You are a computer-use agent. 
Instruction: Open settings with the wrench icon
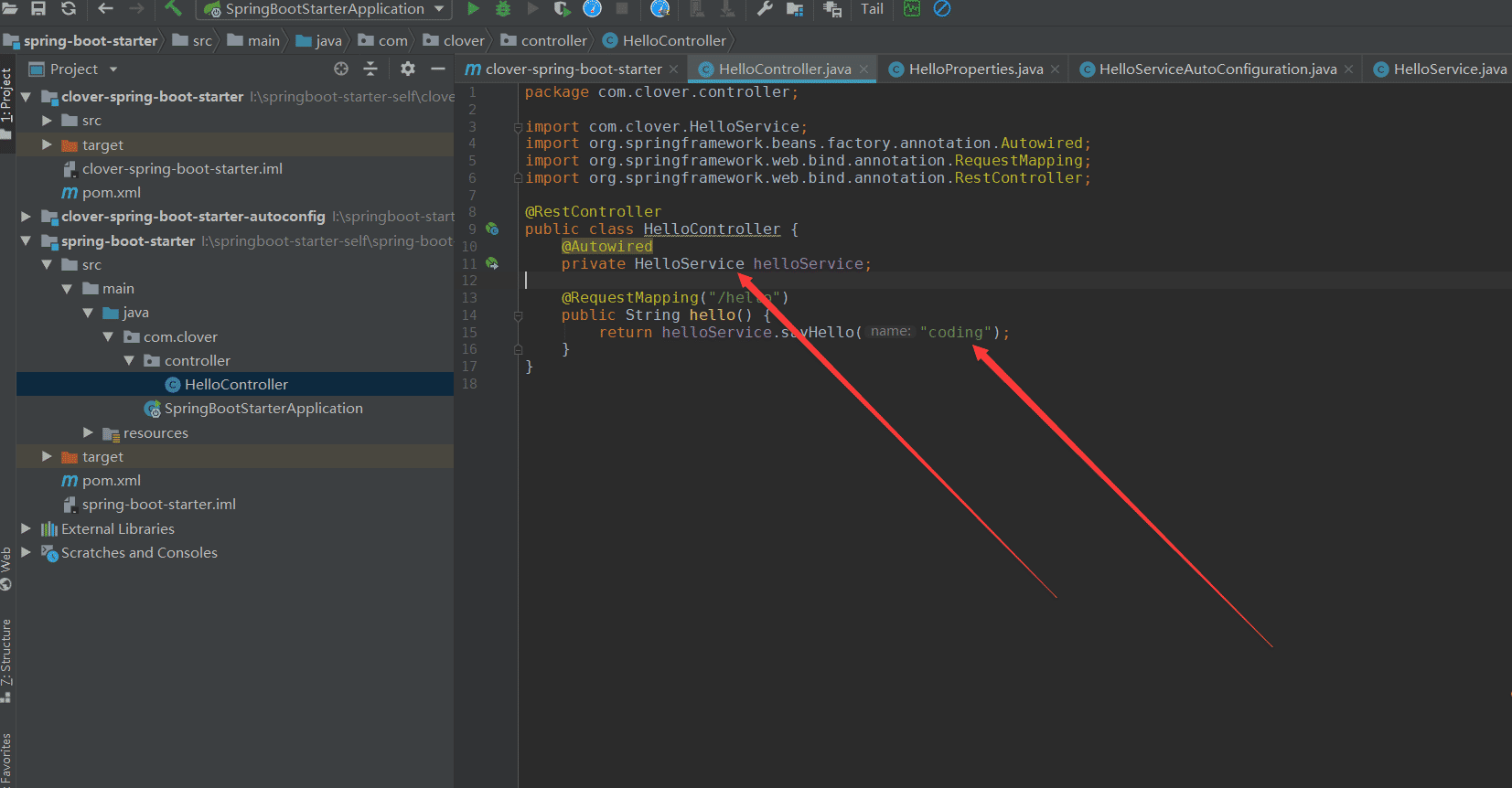pyautogui.click(x=765, y=9)
